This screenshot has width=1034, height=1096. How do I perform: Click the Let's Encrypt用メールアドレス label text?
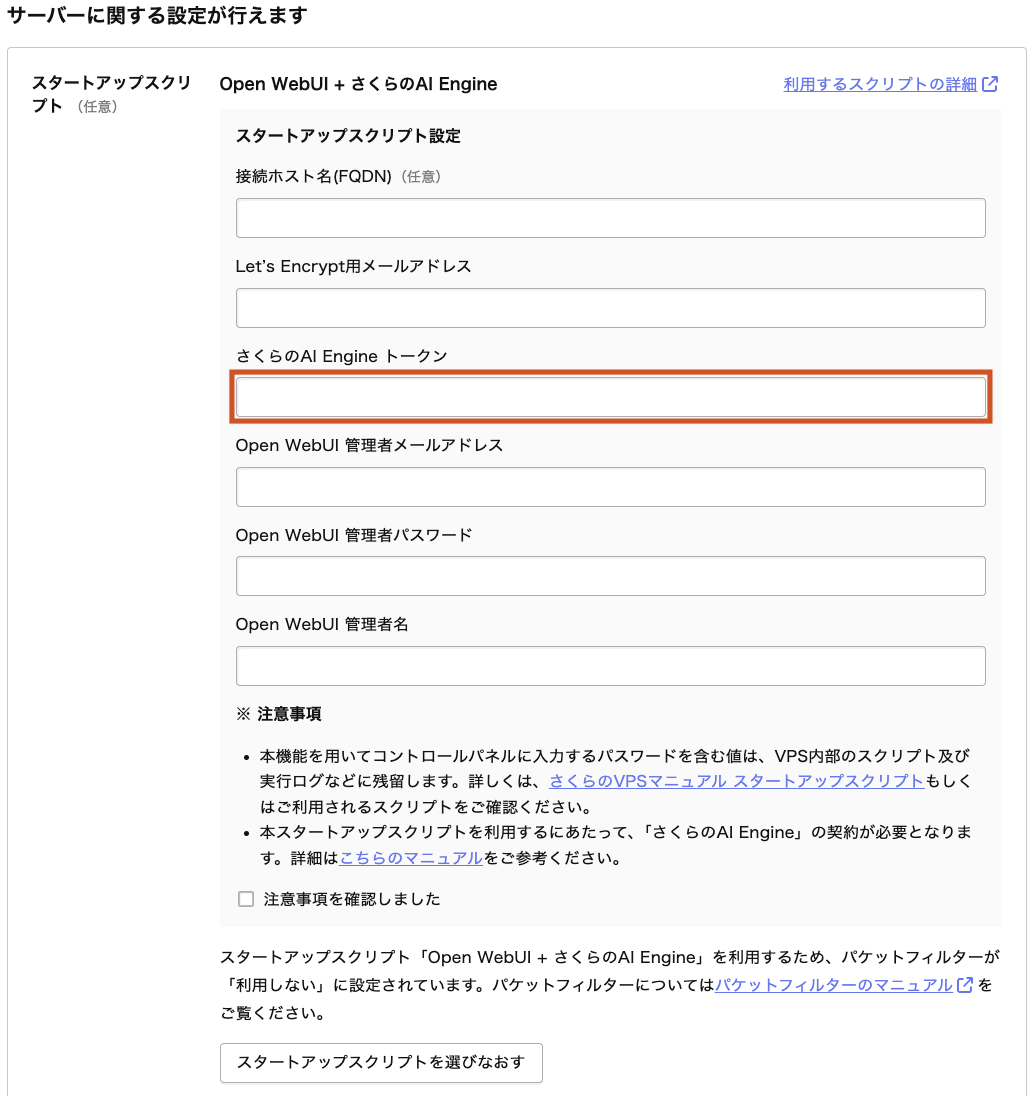point(353,266)
